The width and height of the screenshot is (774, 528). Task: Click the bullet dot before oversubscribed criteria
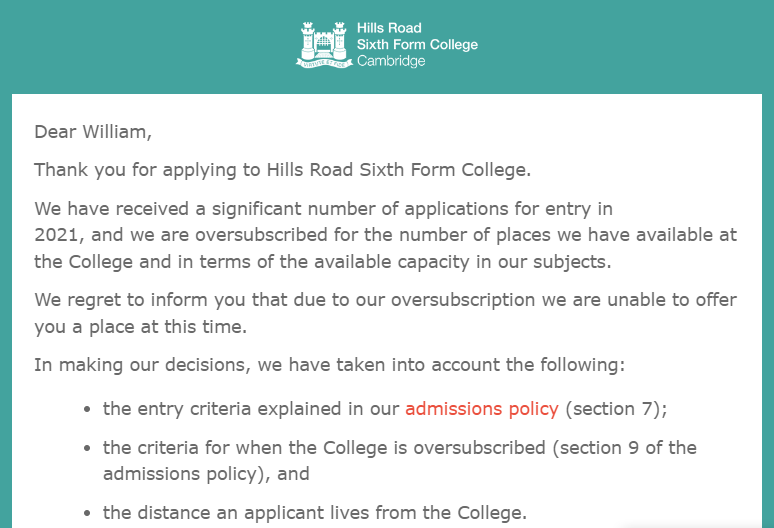(x=89, y=448)
